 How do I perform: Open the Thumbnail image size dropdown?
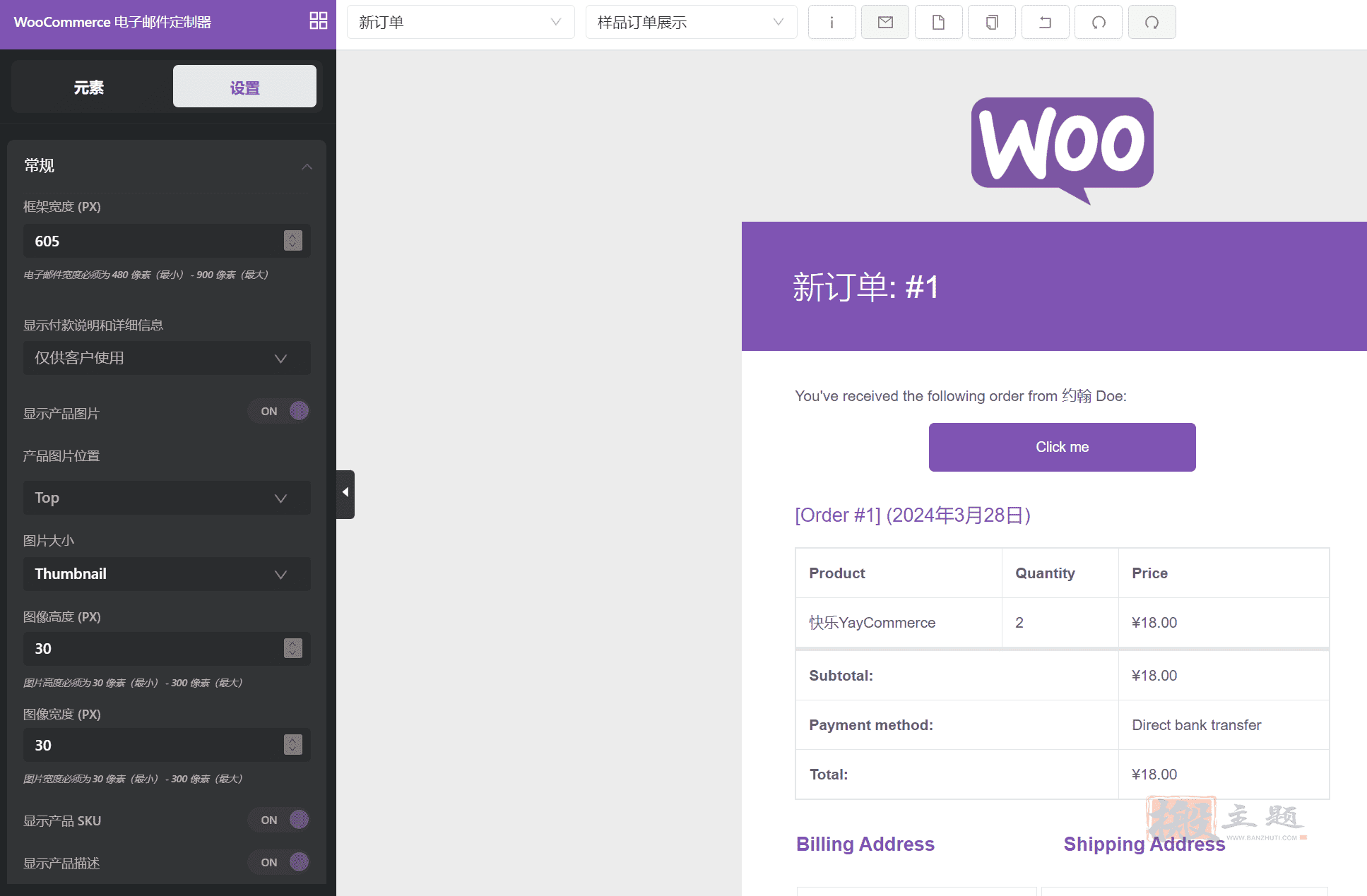pyautogui.click(x=167, y=574)
